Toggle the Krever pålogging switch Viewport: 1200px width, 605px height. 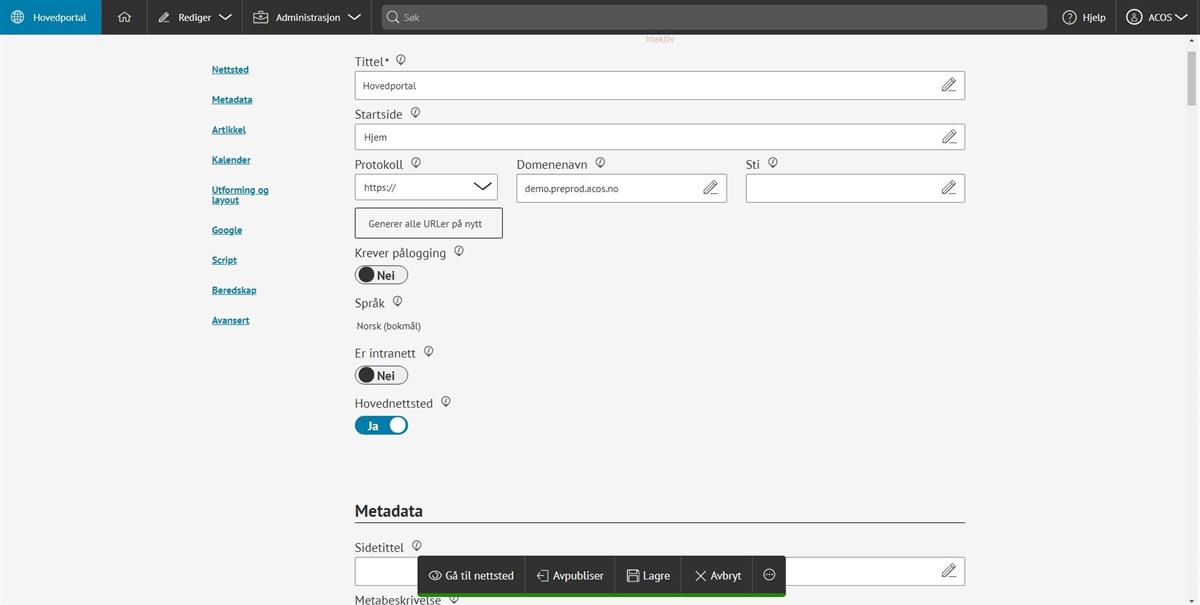381,275
